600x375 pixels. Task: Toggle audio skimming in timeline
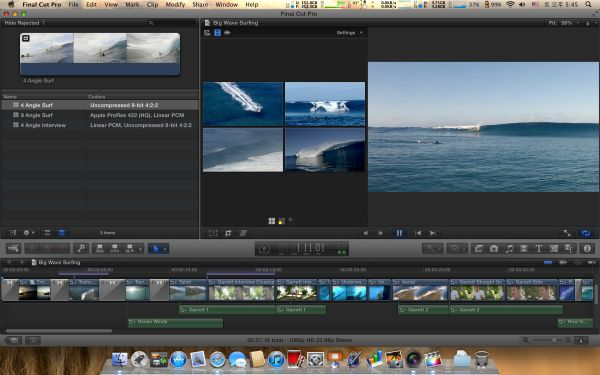coord(563,262)
